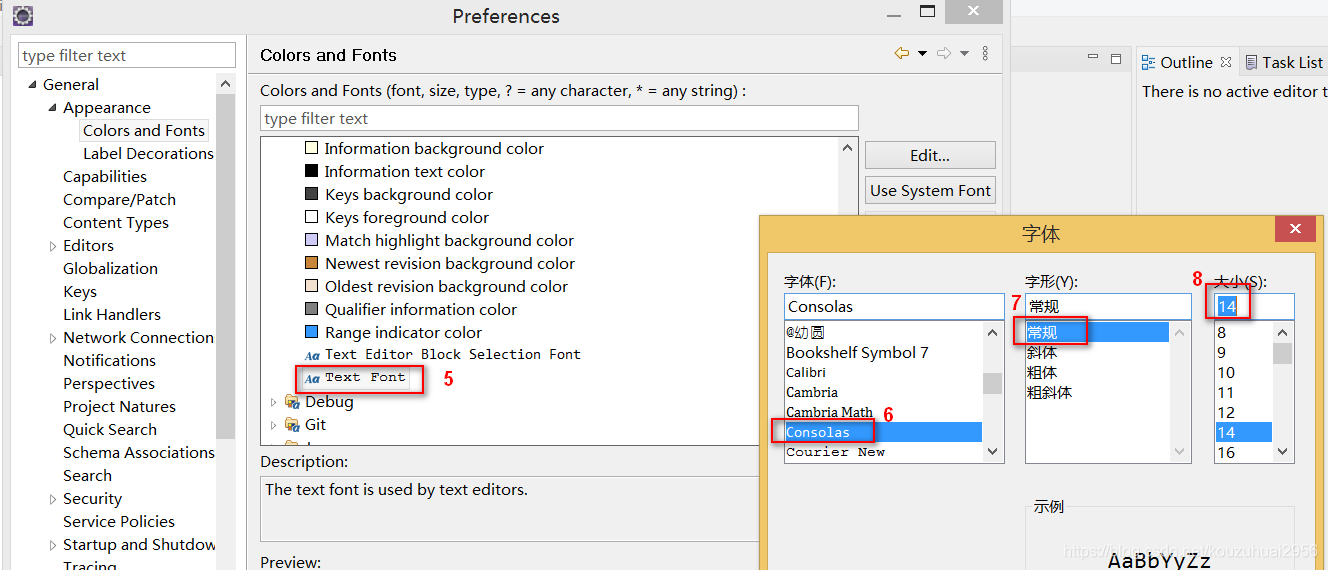Collapse the Appearance tree node

(52, 108)
